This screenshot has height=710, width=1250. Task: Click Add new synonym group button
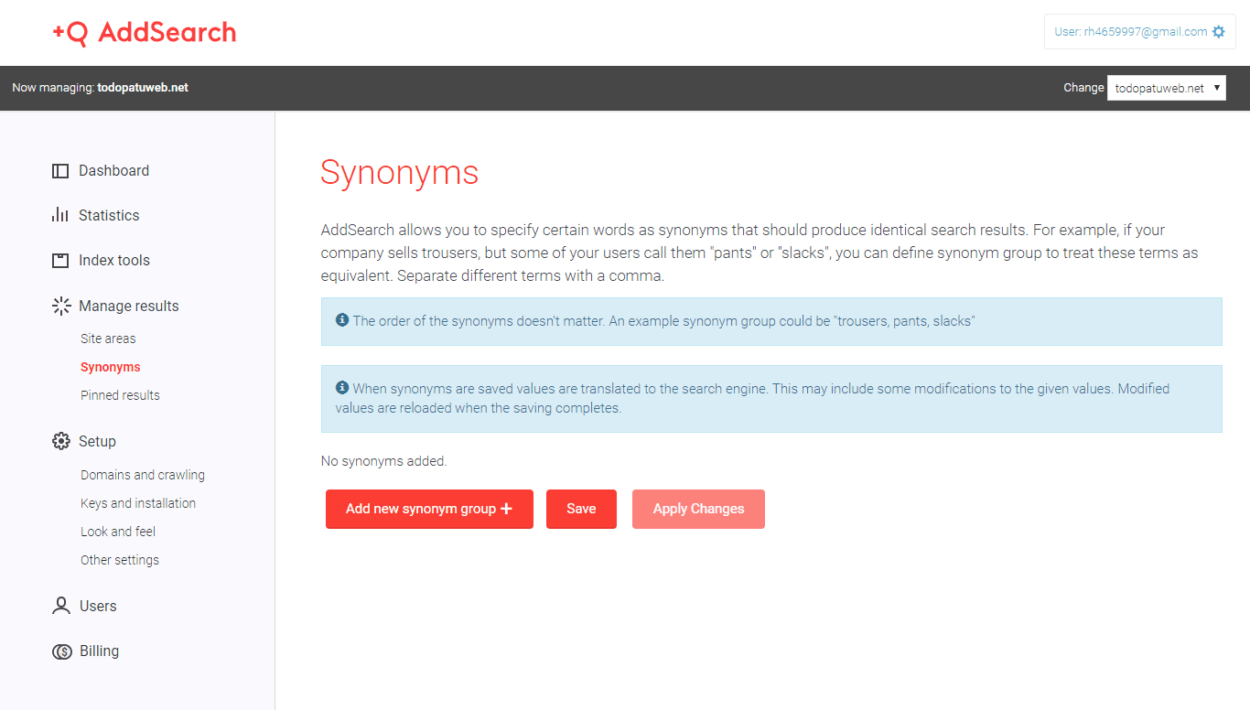click(429, 509)
